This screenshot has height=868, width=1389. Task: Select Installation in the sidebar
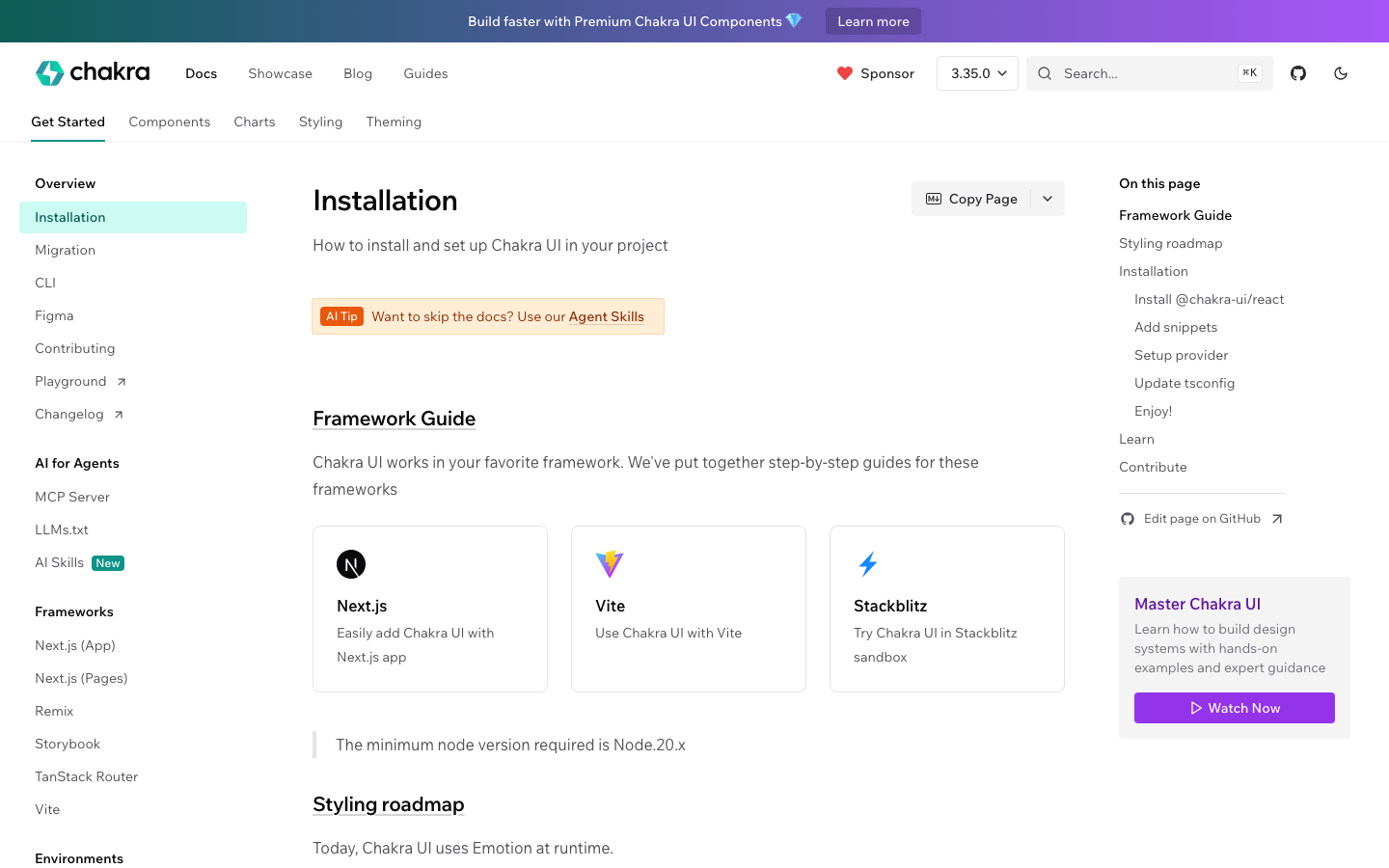[133, 217]
